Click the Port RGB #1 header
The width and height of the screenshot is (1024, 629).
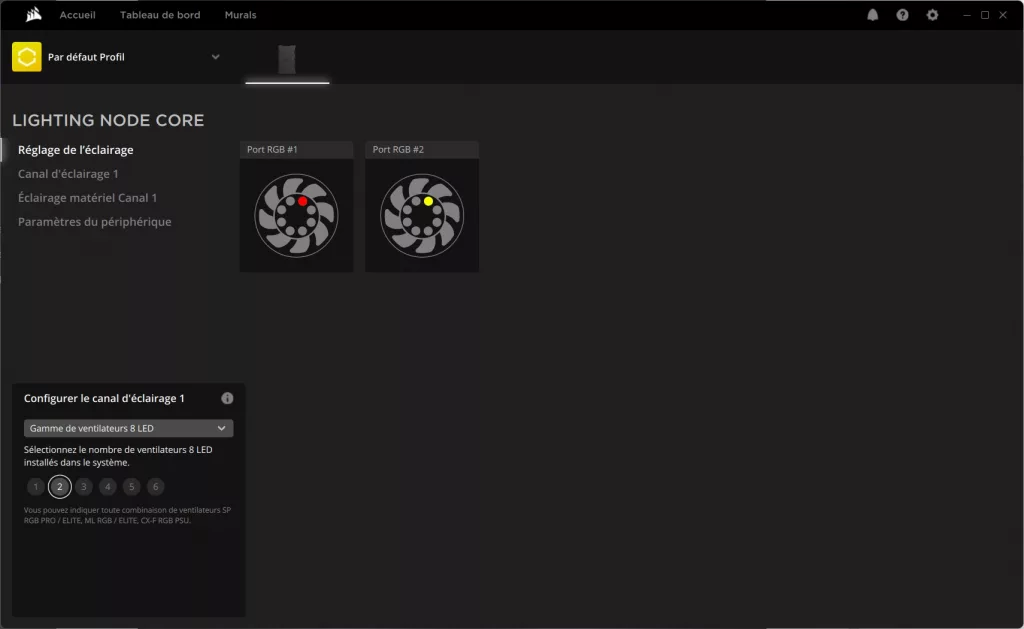[296, 150]
